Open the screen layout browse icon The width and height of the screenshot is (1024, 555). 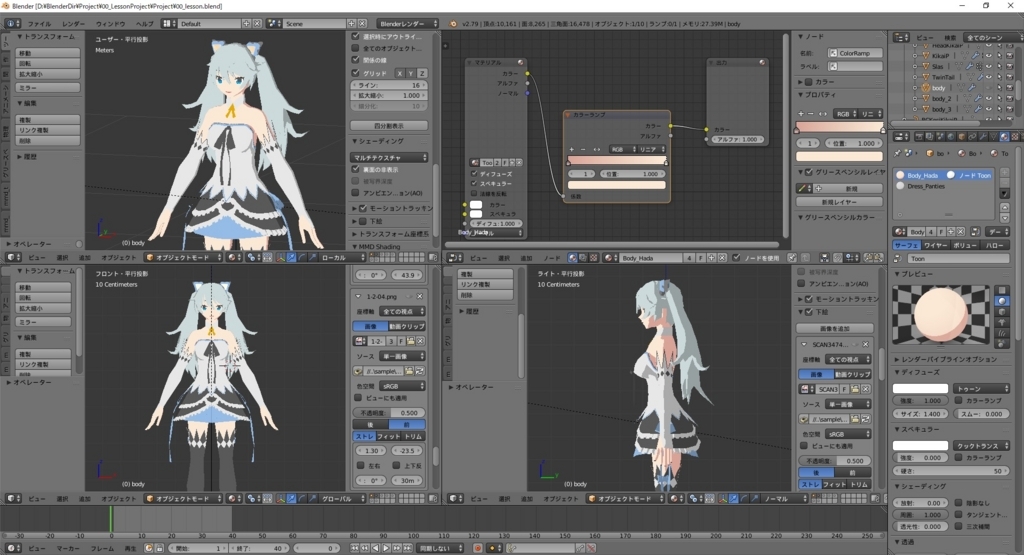coord(168,24)
